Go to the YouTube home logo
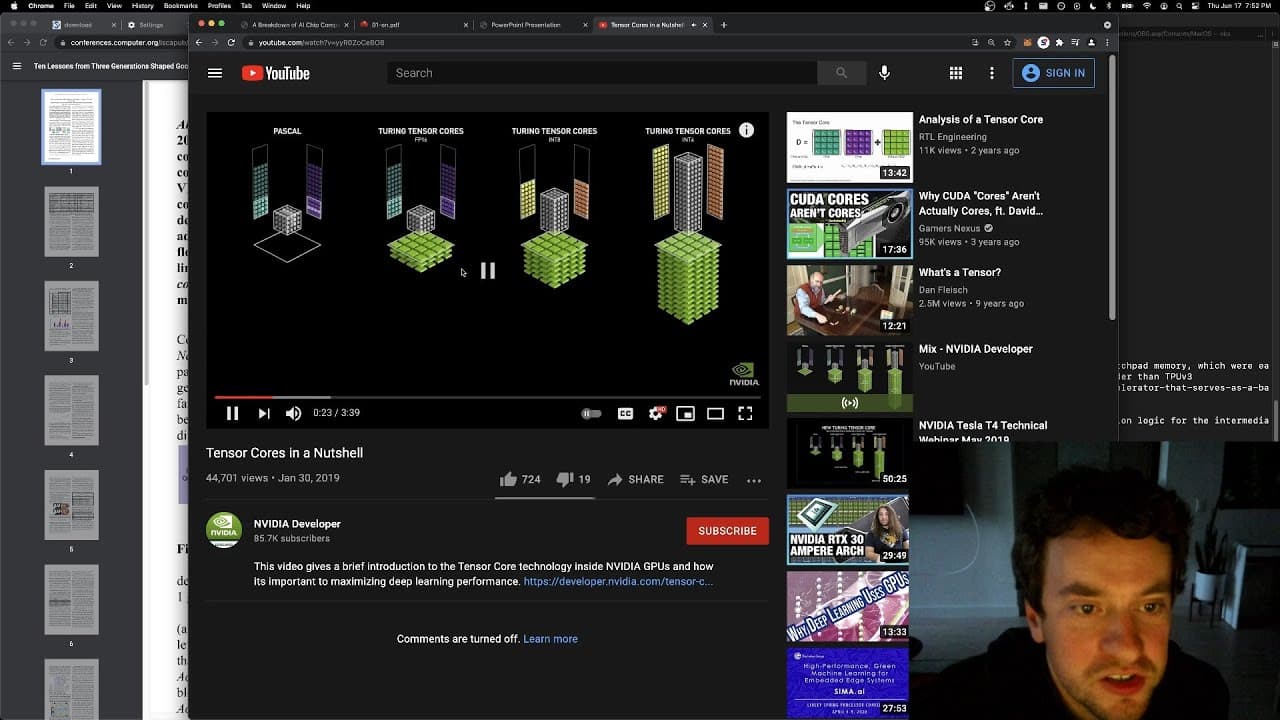Image resolution: width=1280 pixels, height=720 pixels. 276,73
